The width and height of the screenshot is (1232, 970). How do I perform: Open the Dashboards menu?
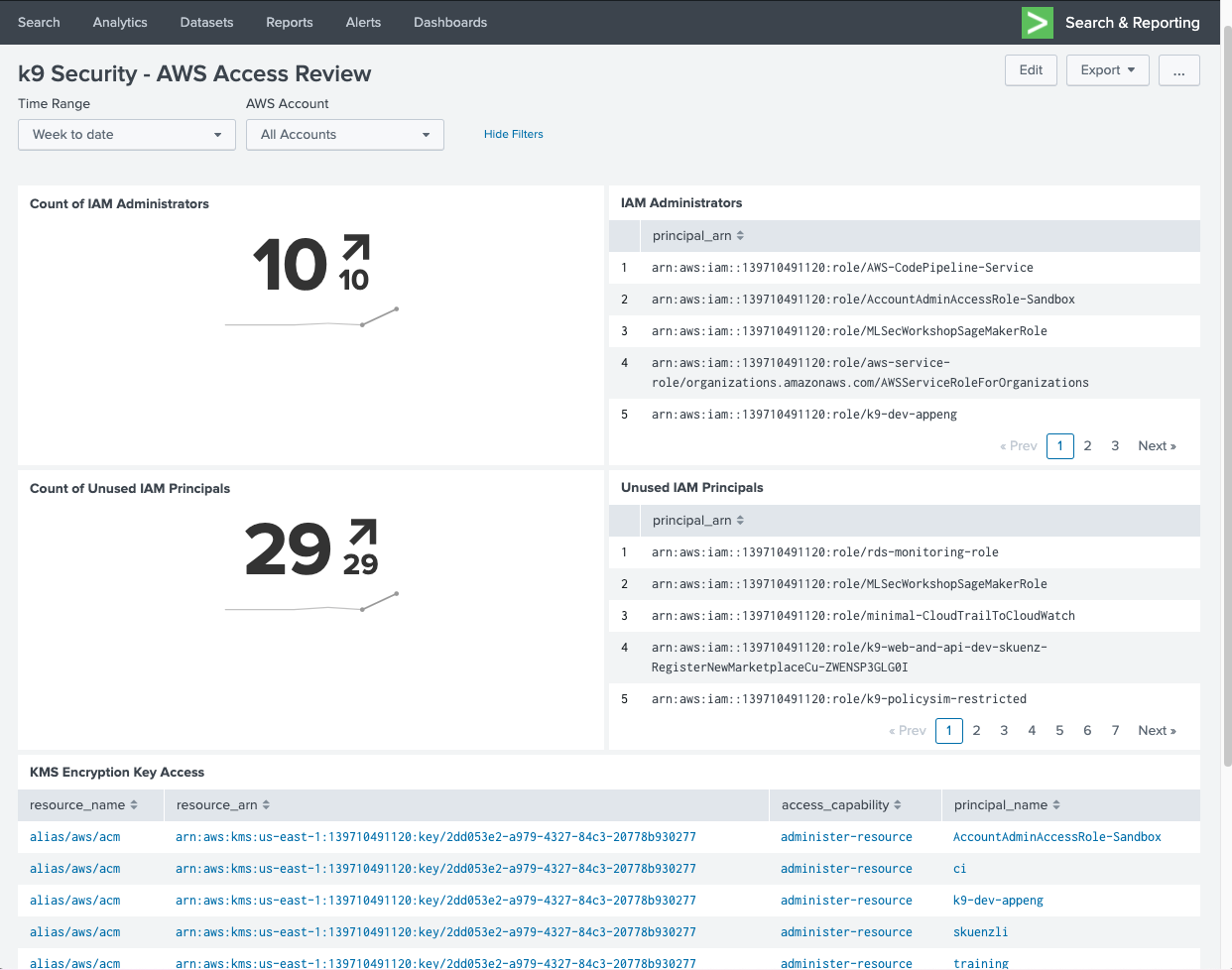[x=450, y=22]
